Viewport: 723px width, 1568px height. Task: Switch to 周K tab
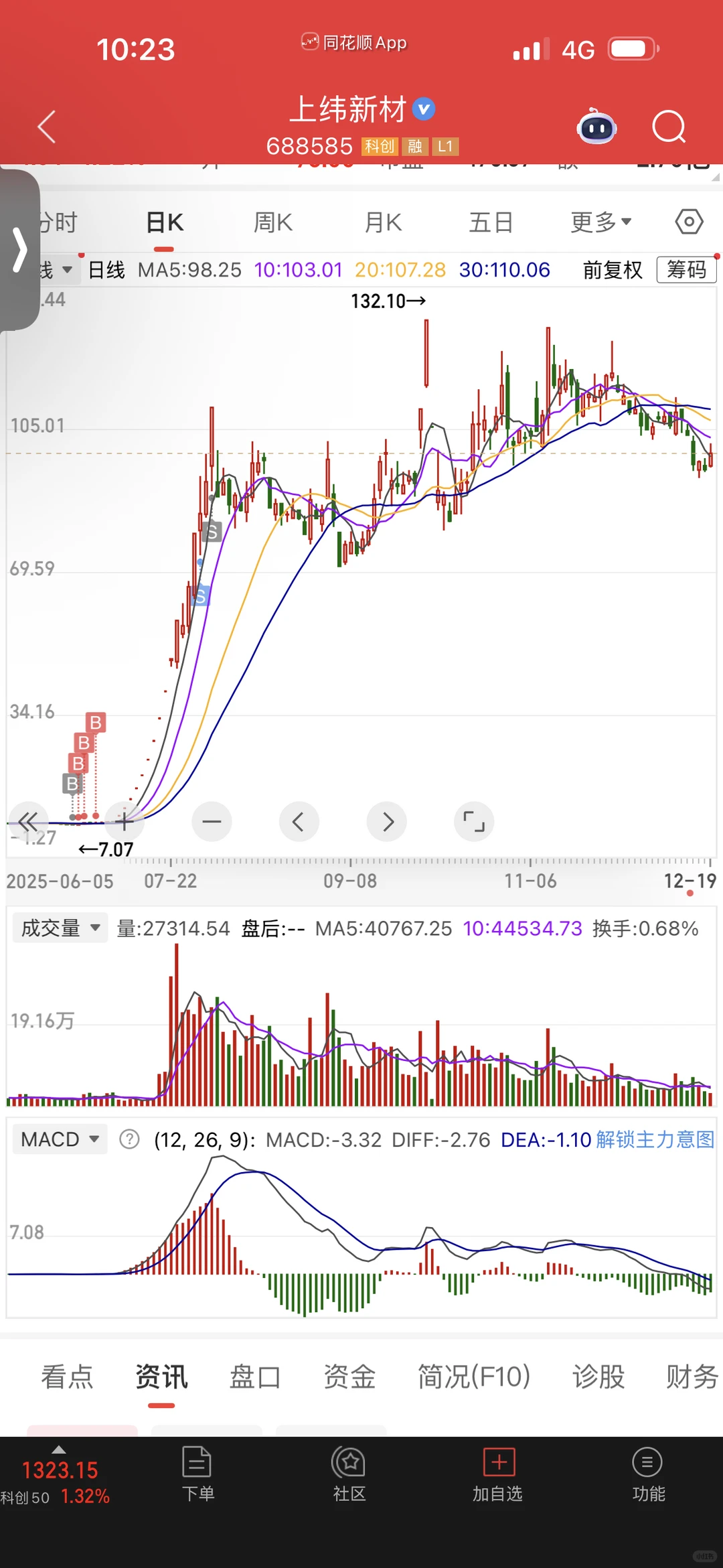click(273, 222)
